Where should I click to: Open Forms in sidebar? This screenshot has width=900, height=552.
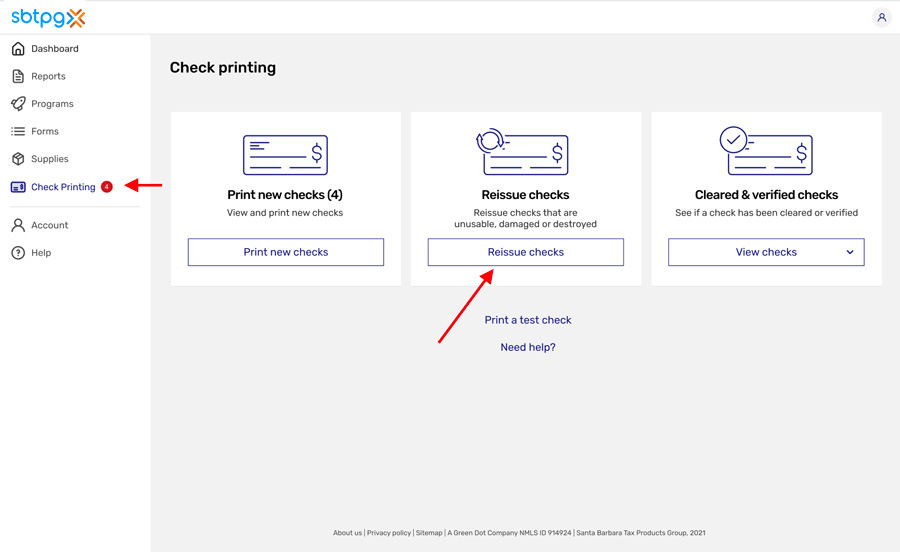45,131
